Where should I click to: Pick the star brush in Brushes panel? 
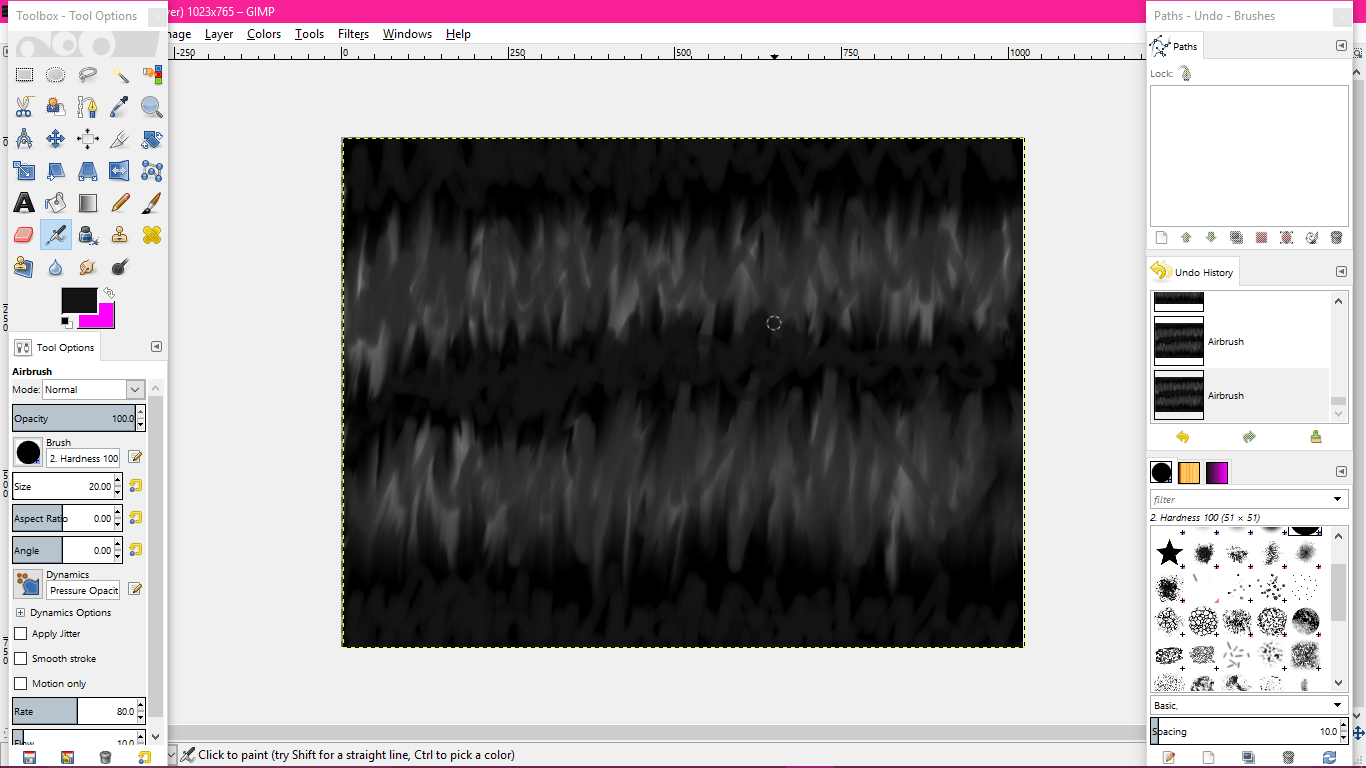tap(1169, 553)
